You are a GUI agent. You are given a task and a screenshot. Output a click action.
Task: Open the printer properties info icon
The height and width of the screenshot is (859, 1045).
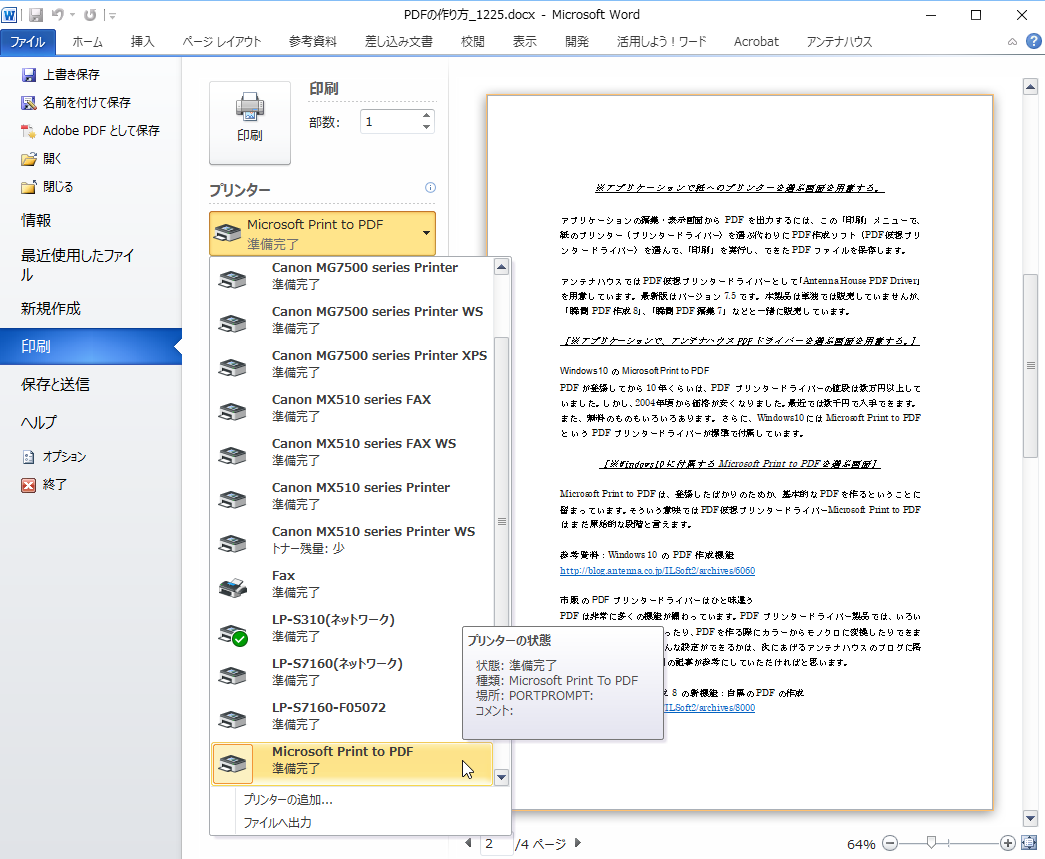coord(431,188)
